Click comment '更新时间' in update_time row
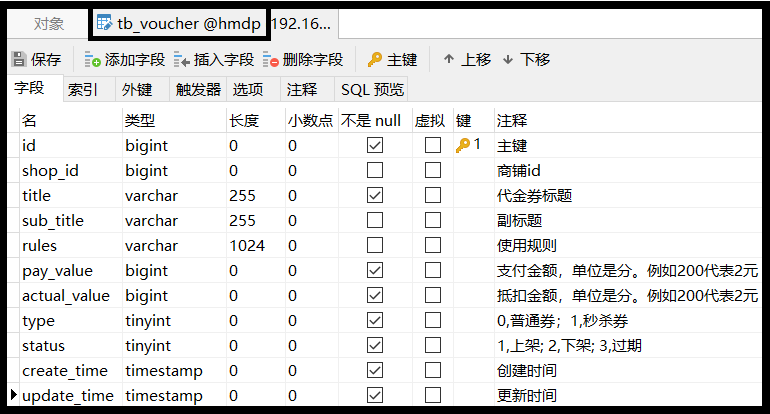 click(x=526, y=395)
